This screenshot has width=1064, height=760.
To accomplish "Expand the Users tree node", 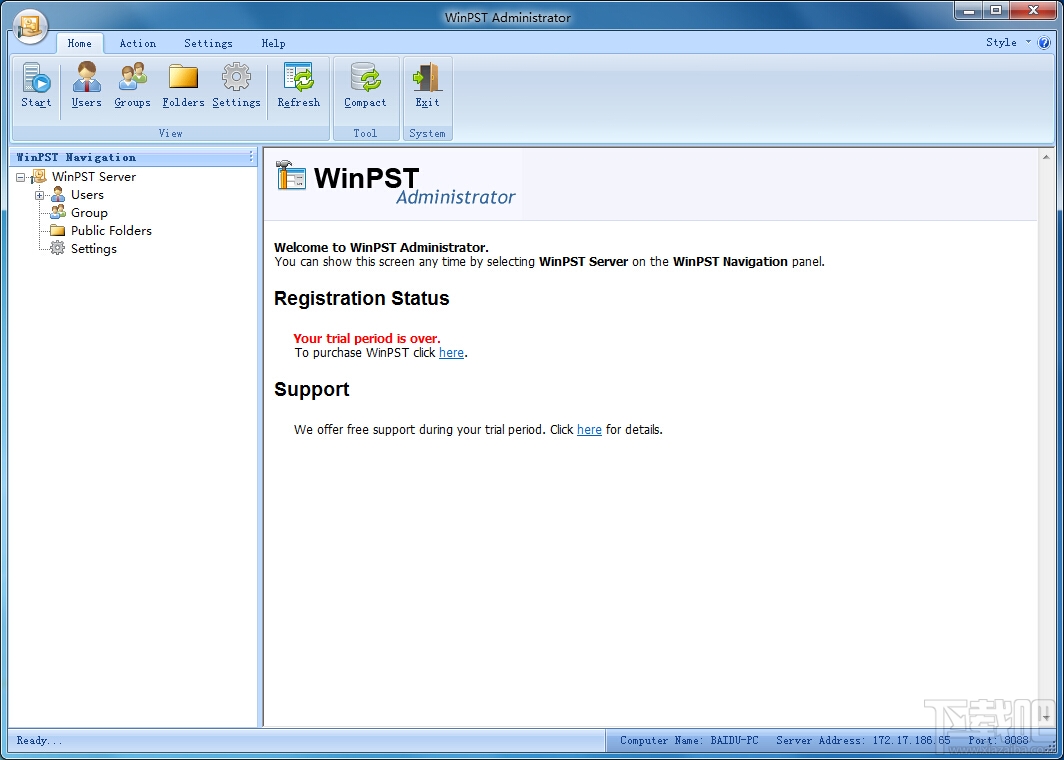I will pos(39,195).
